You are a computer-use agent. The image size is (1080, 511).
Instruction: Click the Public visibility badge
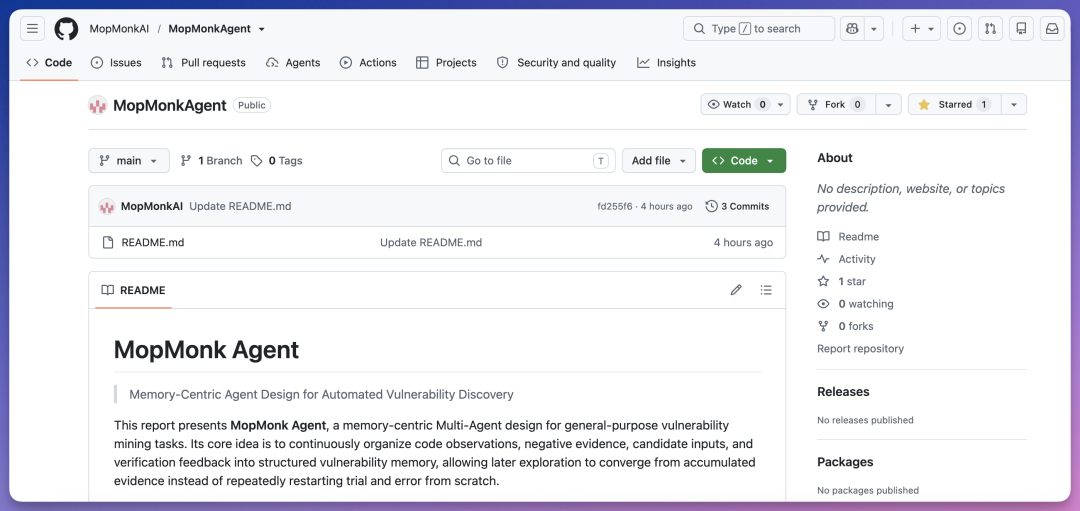pyautogui.click(x=252, y=105)
